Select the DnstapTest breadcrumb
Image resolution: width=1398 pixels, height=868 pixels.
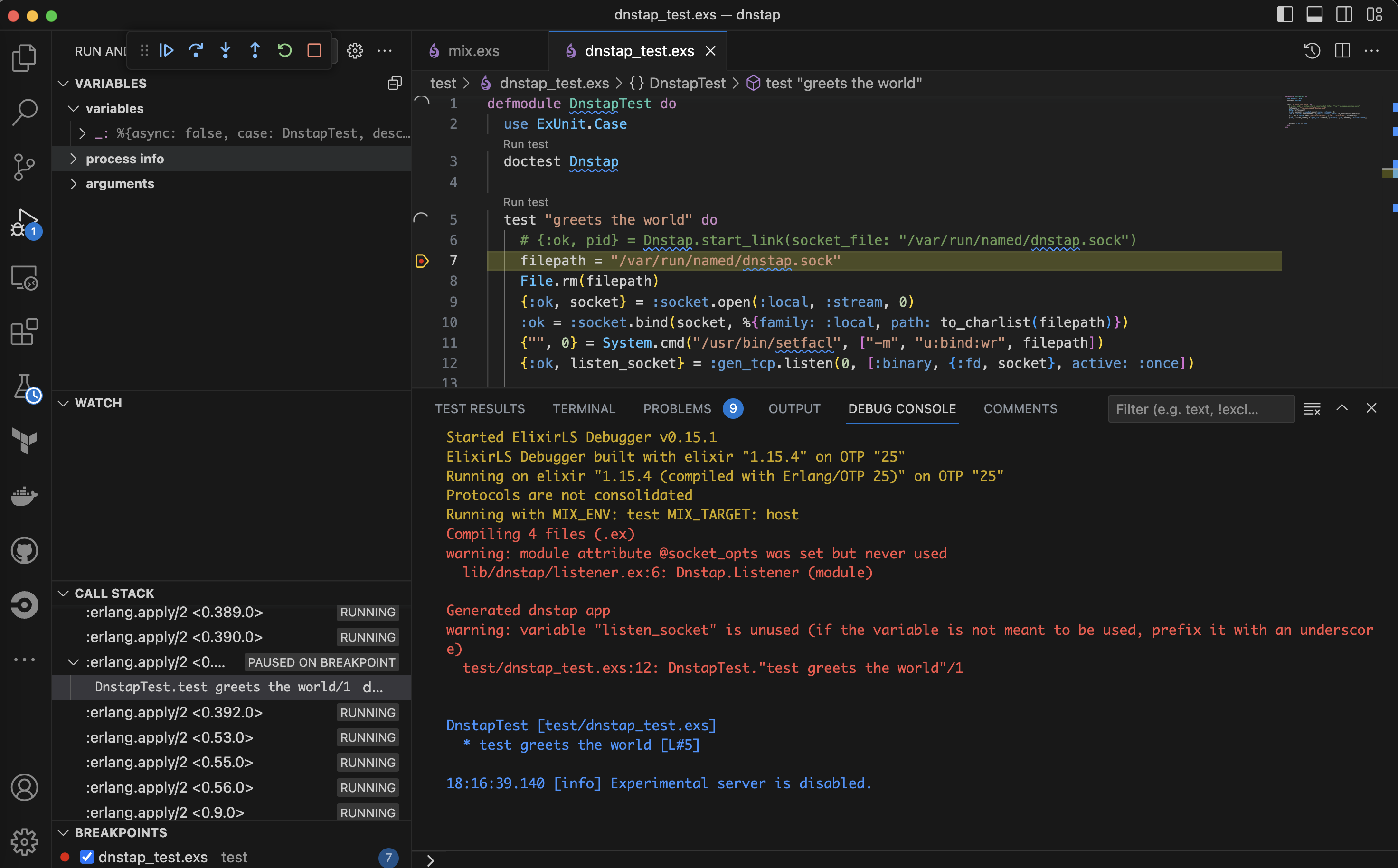(x=687, y=83)
